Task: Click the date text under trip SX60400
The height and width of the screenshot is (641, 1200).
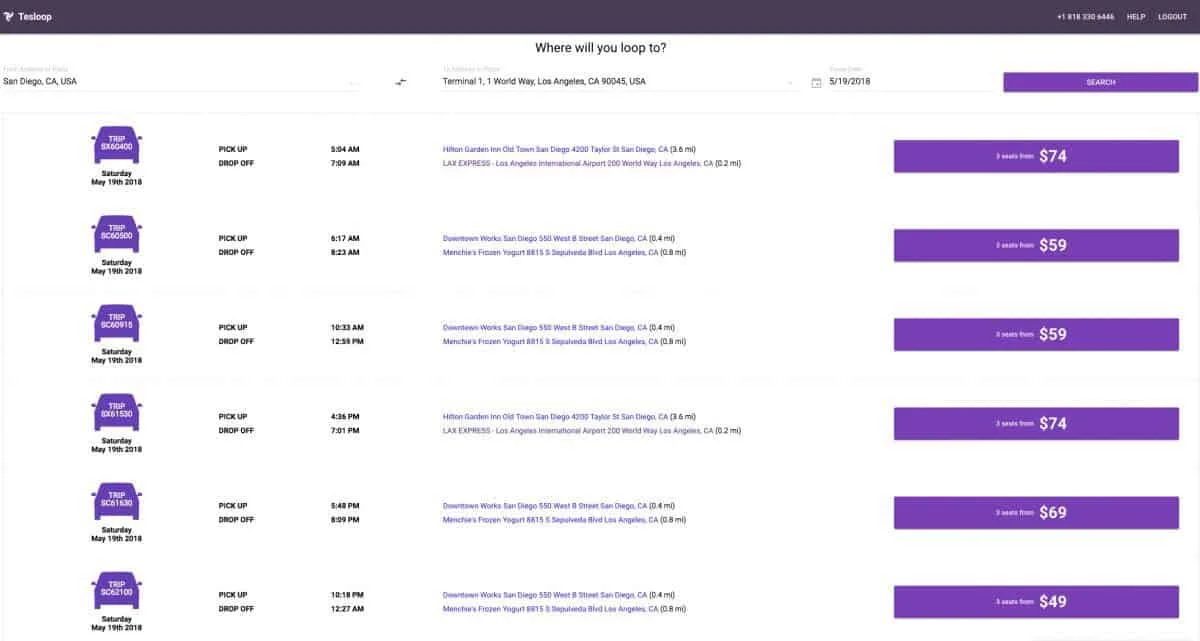Action: (x=116, y=177)
